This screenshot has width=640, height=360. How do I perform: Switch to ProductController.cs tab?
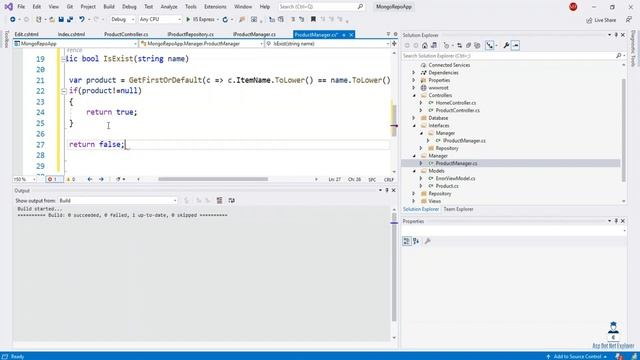126,34
